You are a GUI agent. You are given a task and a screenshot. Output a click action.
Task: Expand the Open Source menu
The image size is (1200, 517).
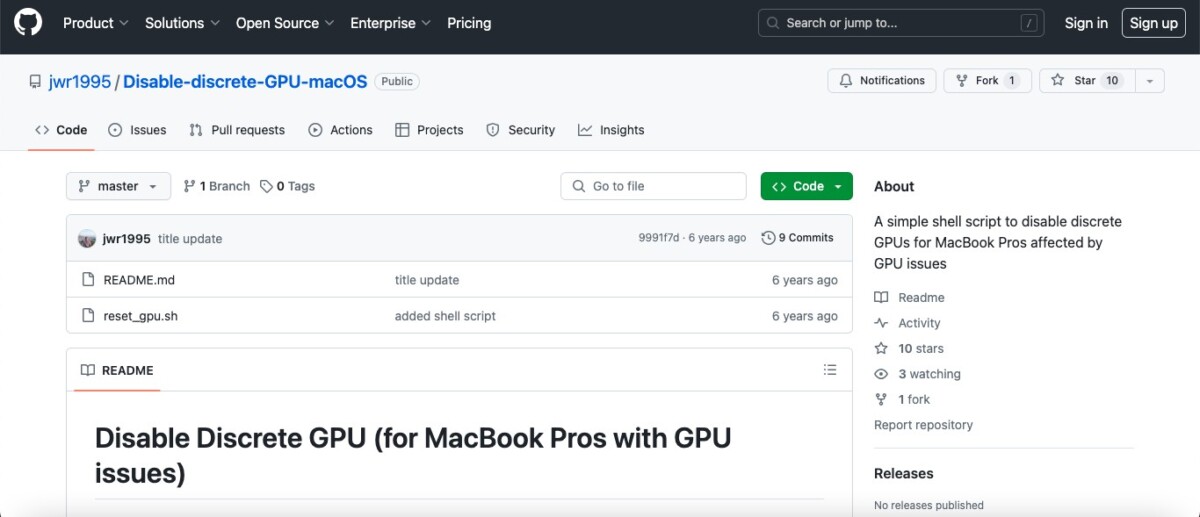coord(285,23)
